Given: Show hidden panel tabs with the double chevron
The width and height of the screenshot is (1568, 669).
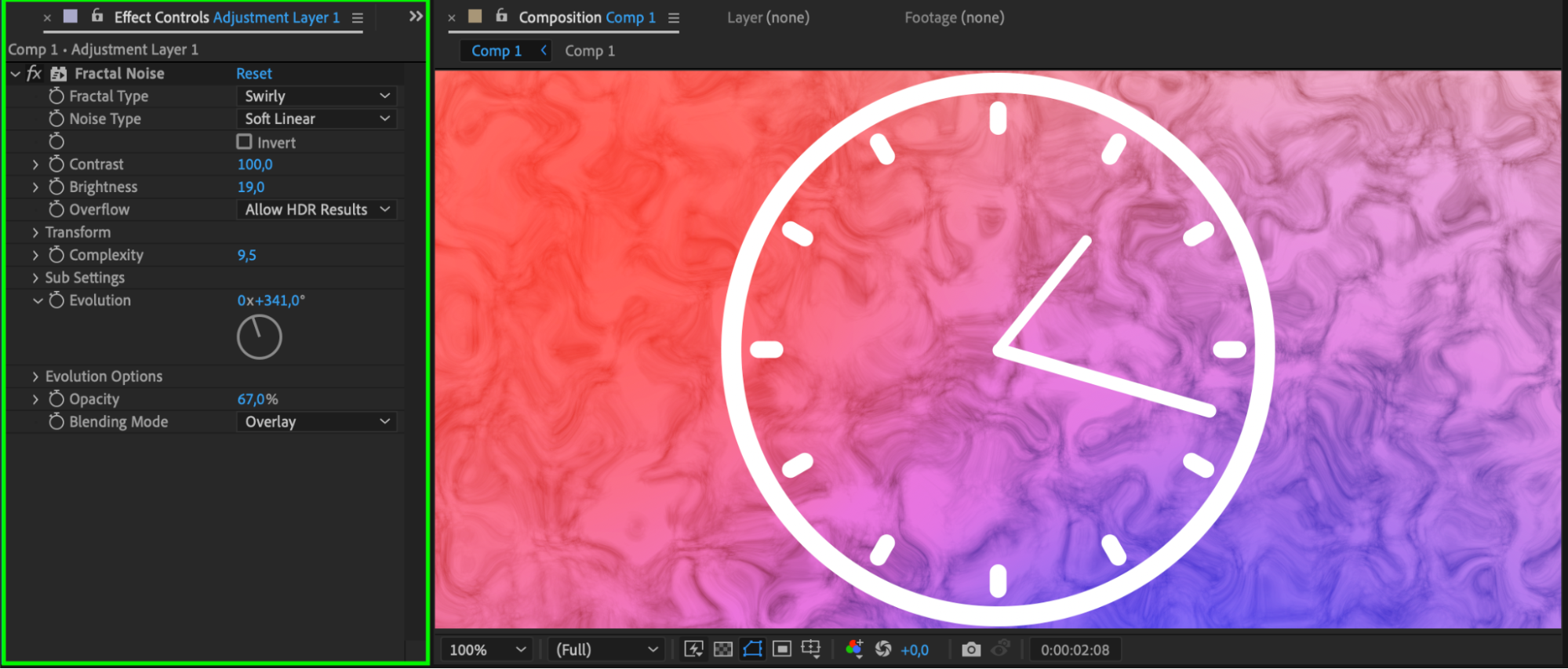Looking at the screenshot, I should pyautogui.click(x=416, y=16).
